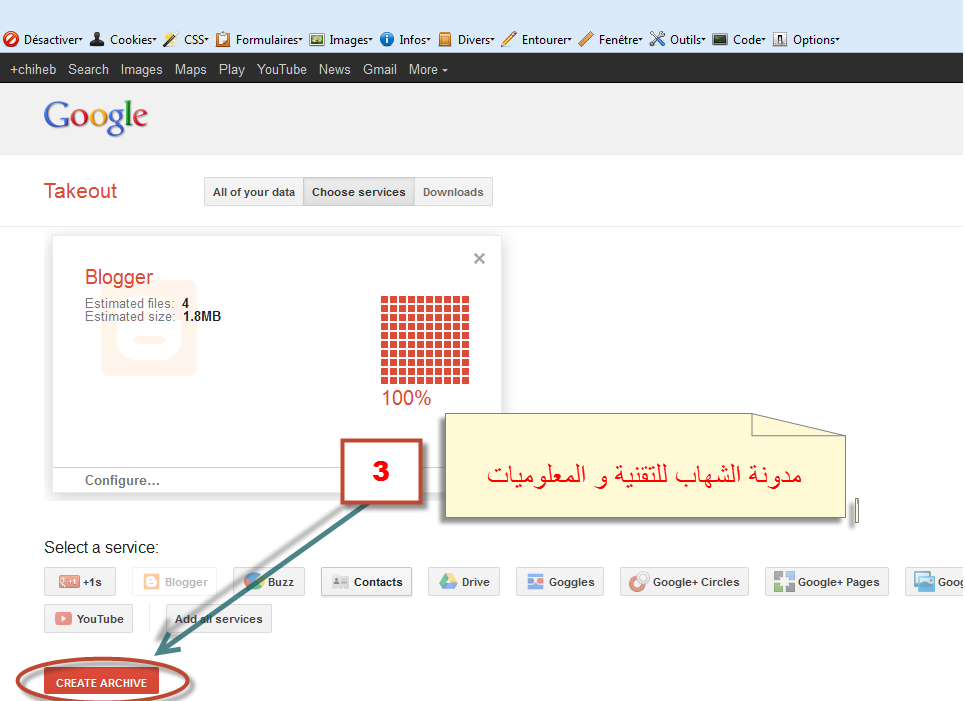965x701 pixels.
Task: Click the Entourer pencil icon
Action: [x=509, y=39]
